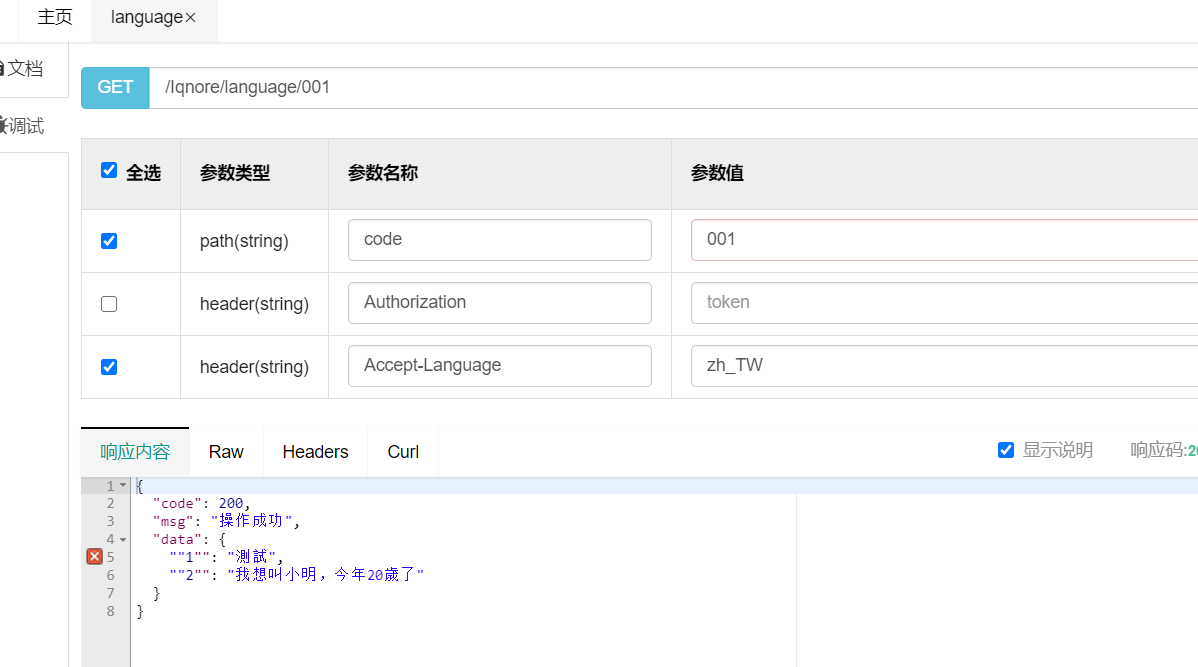
Task: Open the 主页 tab
Action: (x=55, y=17)
